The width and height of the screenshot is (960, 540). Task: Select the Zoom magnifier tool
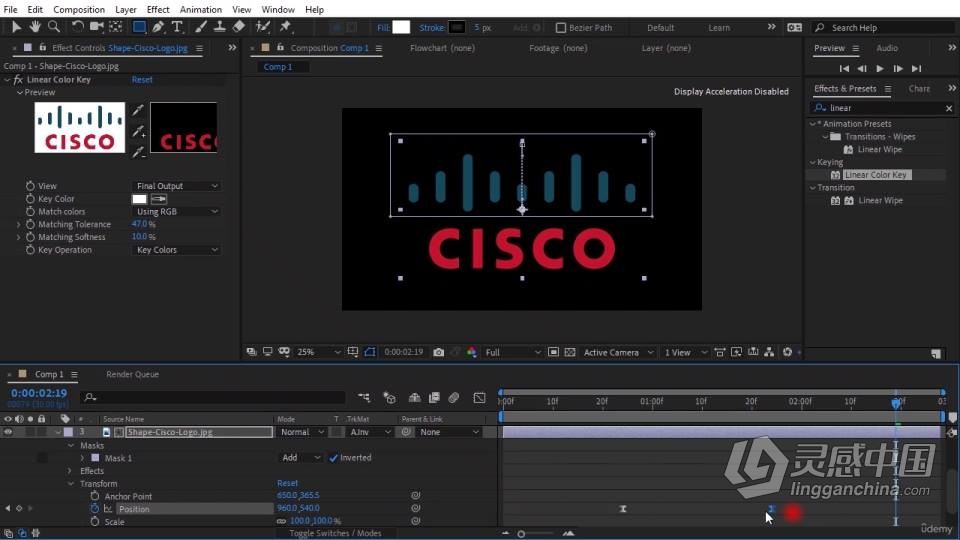(x=54, y=26)
